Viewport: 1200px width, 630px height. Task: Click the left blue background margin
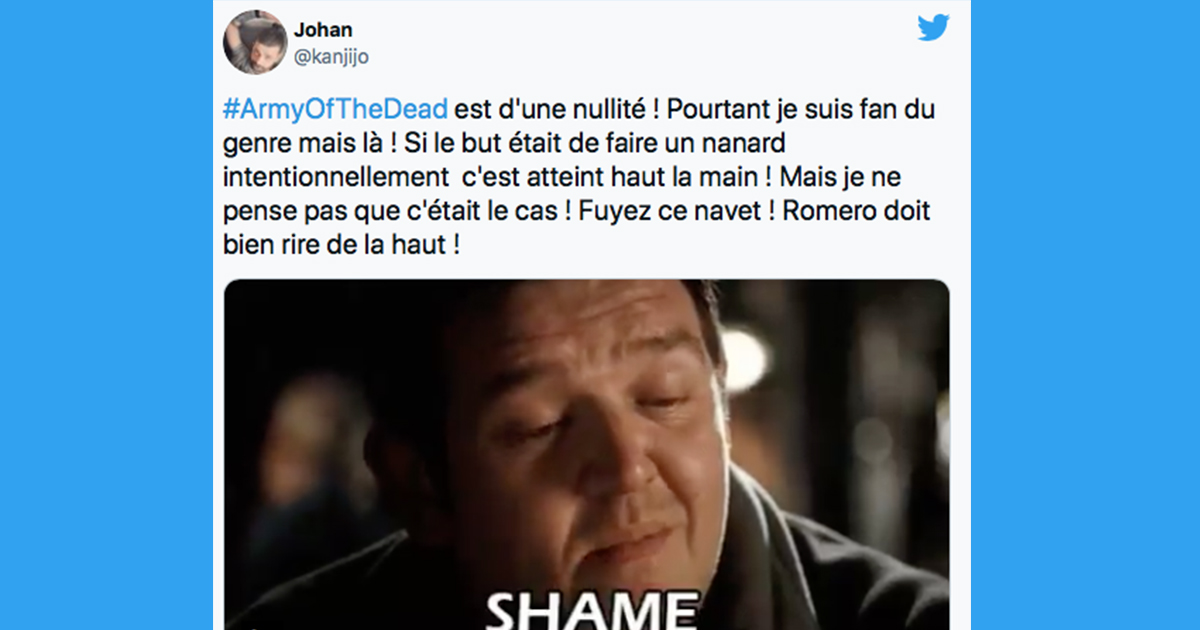pos(106,315)
